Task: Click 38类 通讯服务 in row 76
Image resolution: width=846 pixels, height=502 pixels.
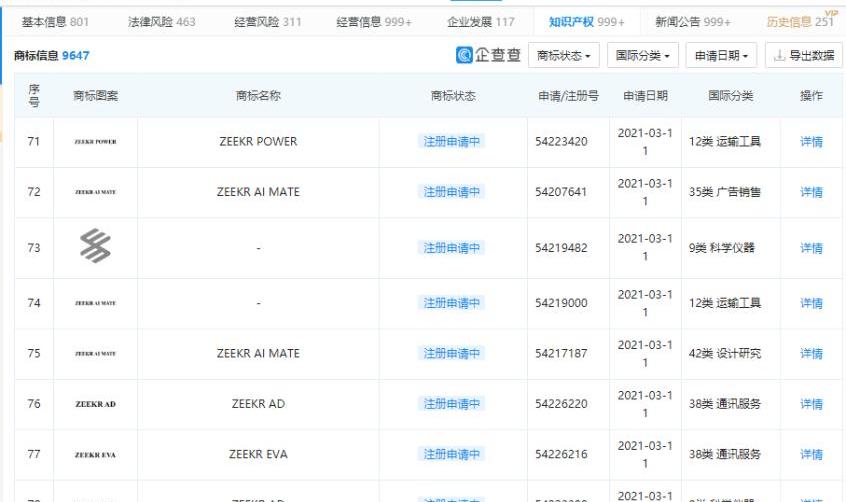Action: 725,404
